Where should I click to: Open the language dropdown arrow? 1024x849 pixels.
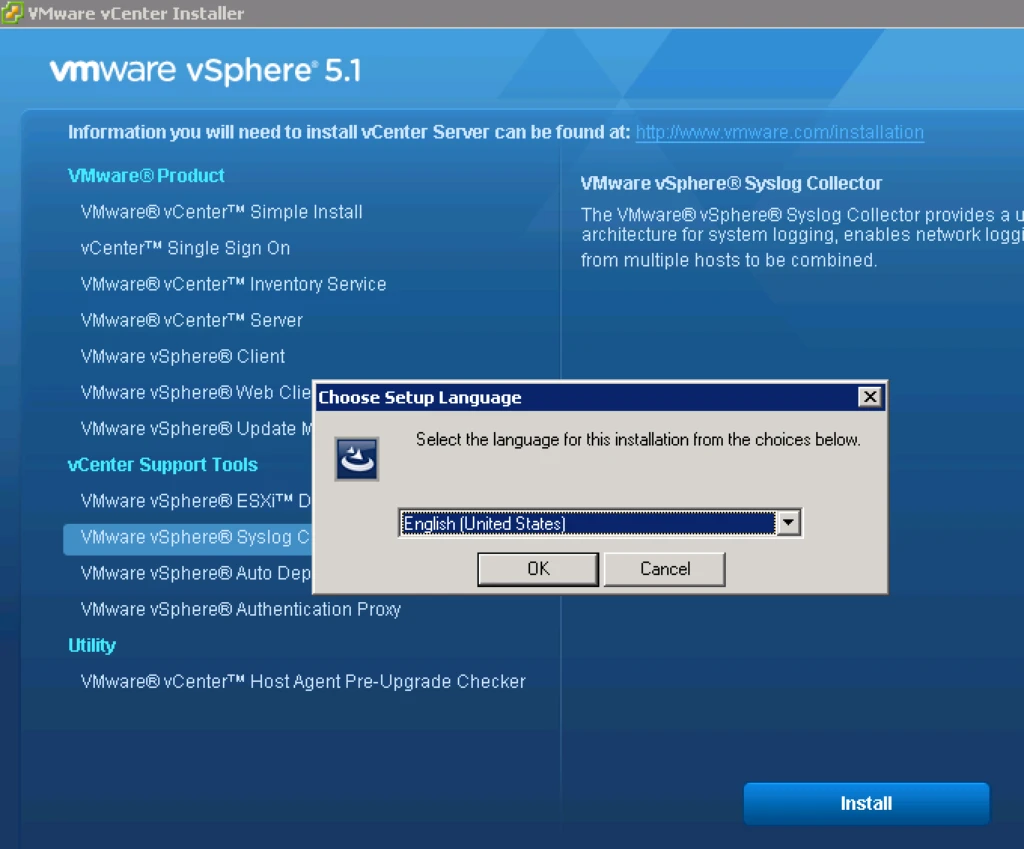pyautogui.click(x=789, y=523)
